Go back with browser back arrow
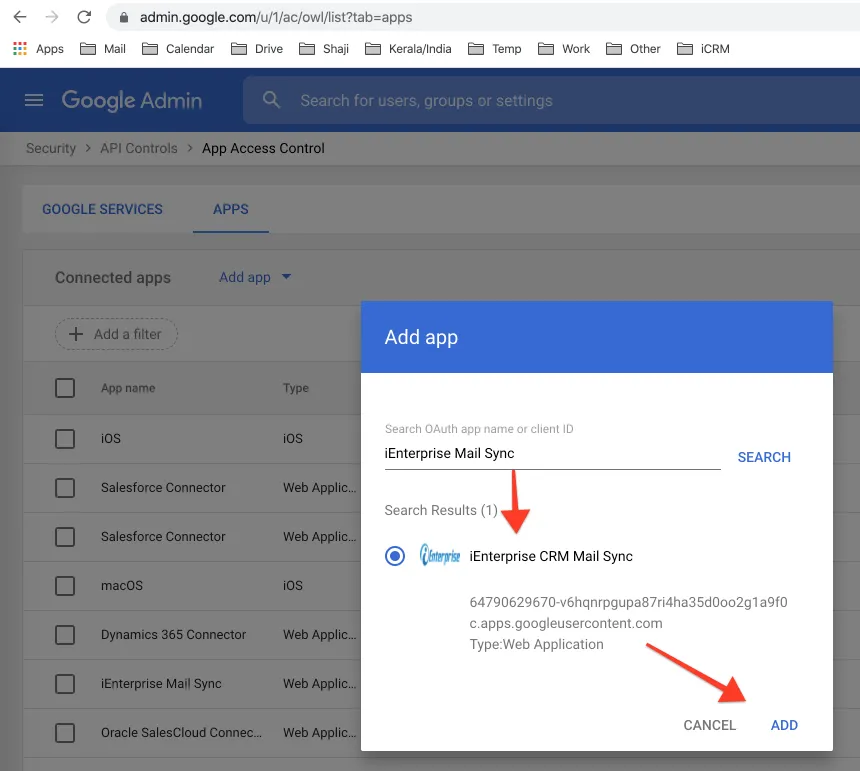 pyautogui.click(x=20, y=17)
